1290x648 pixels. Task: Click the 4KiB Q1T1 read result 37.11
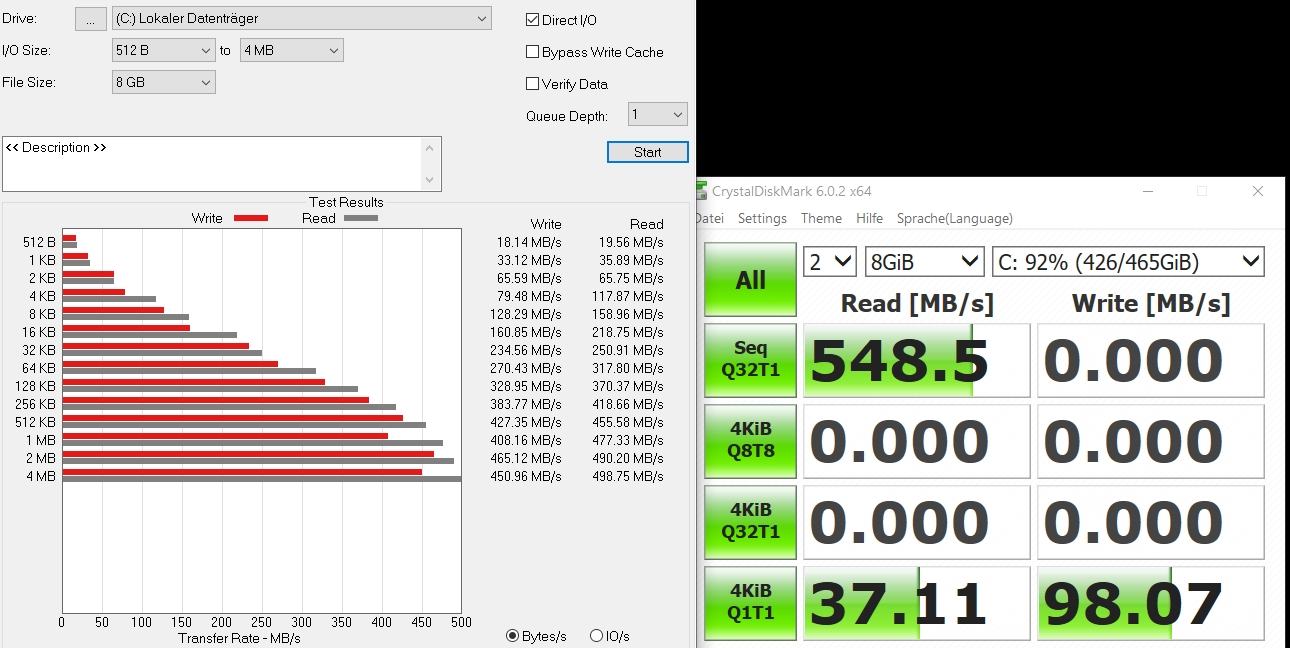917,603
